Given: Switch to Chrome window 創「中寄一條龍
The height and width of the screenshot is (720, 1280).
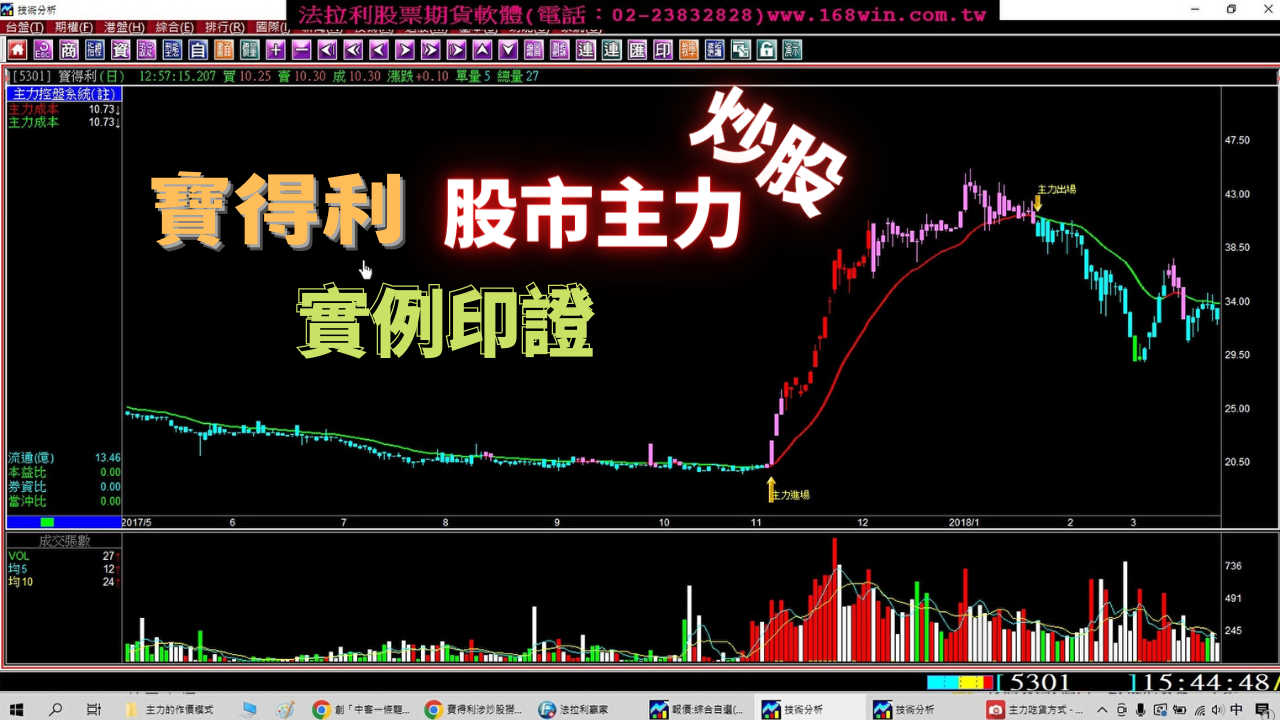Looking at the screenshot, I should click(362, 709).
